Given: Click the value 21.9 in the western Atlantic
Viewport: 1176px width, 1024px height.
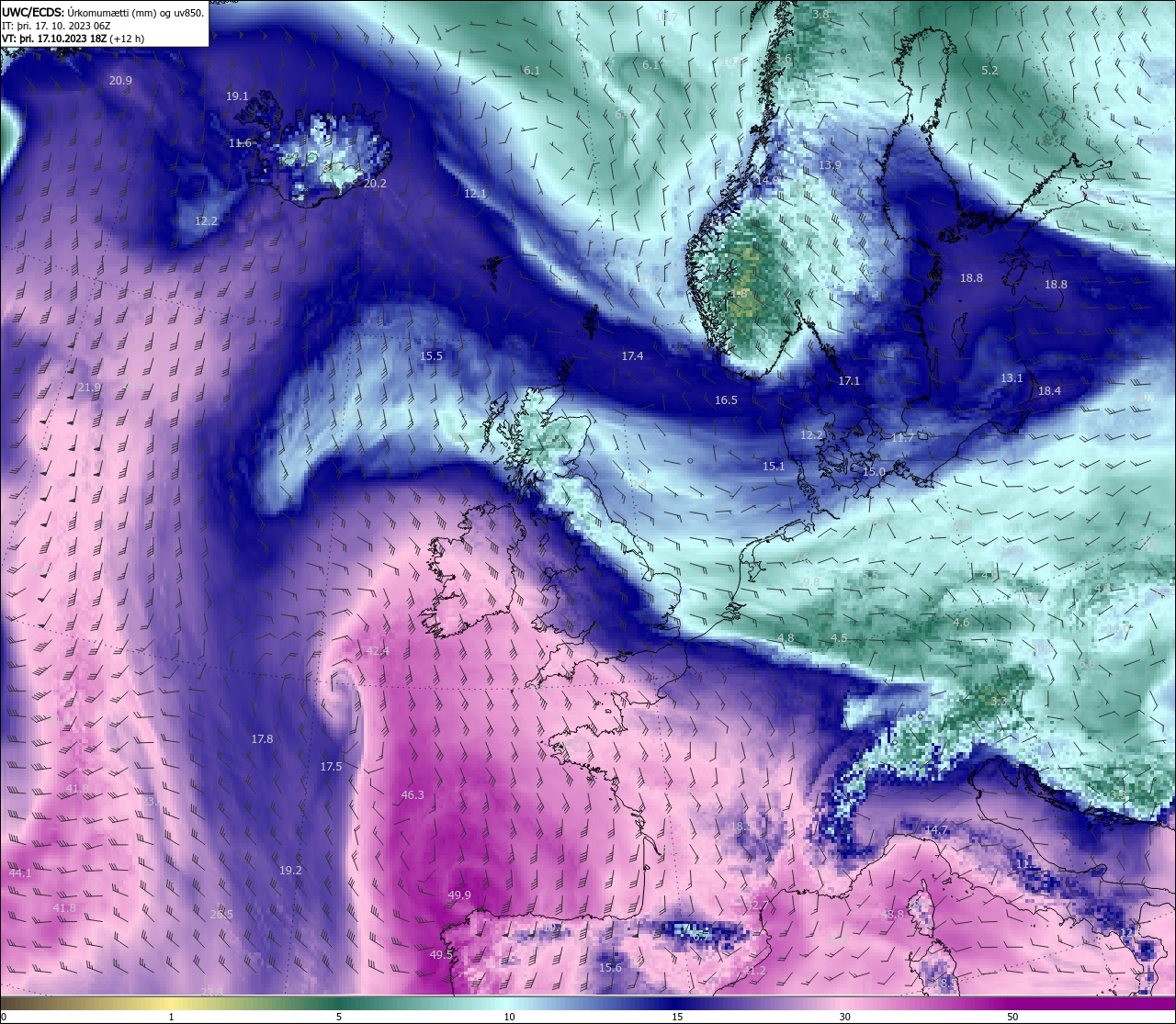Looking at the screenshot, I should coord(89,388).
